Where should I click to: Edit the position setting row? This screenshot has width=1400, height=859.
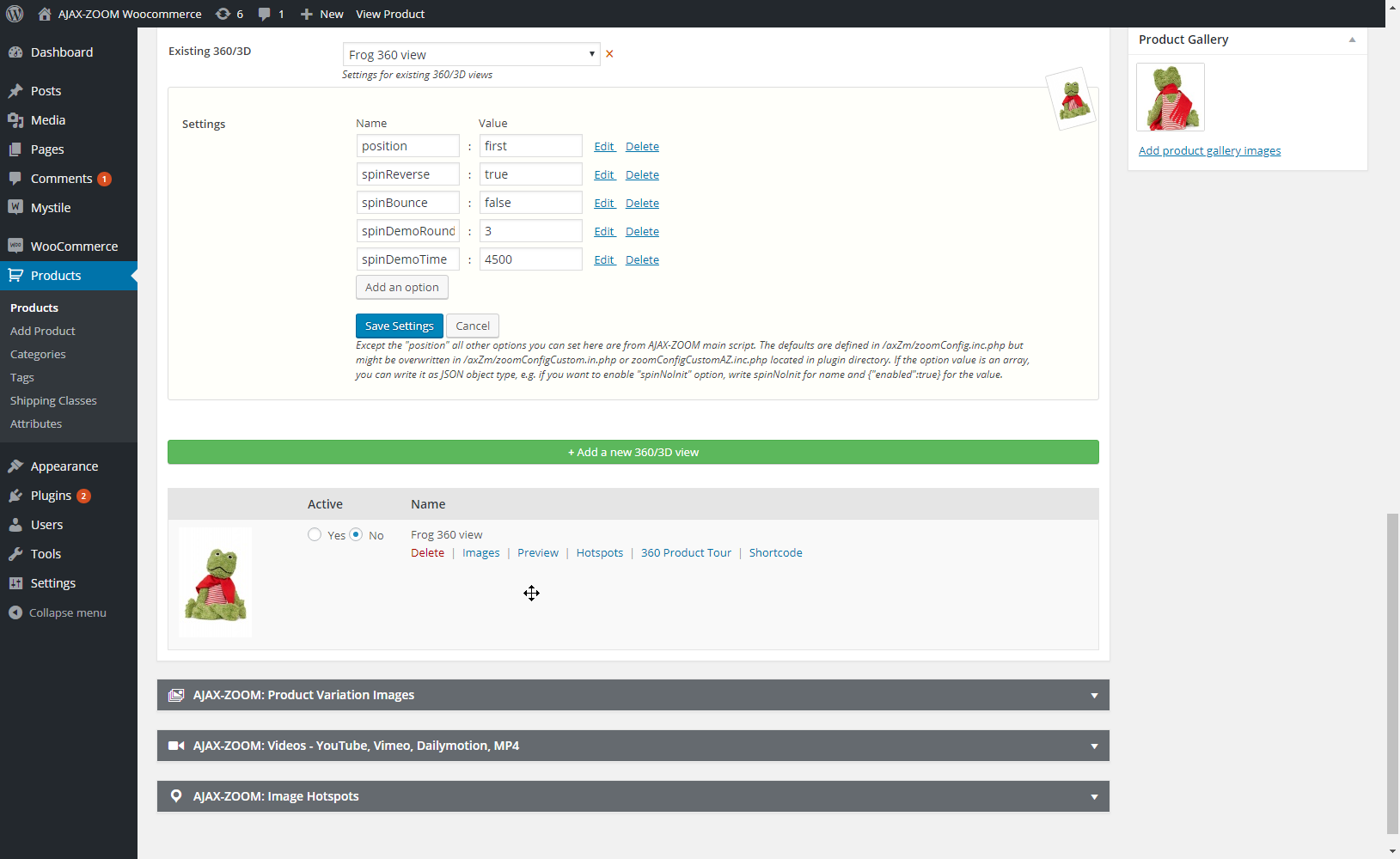pyautogui.click(x=604, y=146)
